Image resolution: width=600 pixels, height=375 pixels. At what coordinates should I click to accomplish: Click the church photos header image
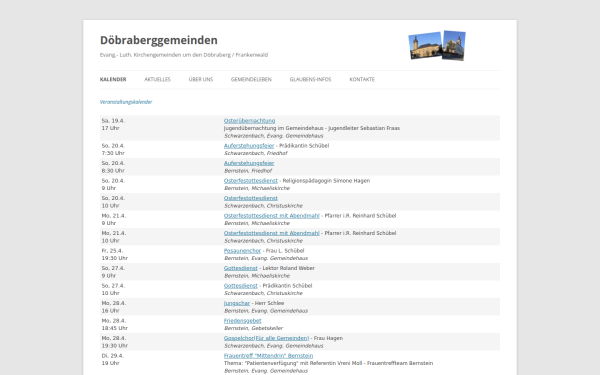point(437,46)
